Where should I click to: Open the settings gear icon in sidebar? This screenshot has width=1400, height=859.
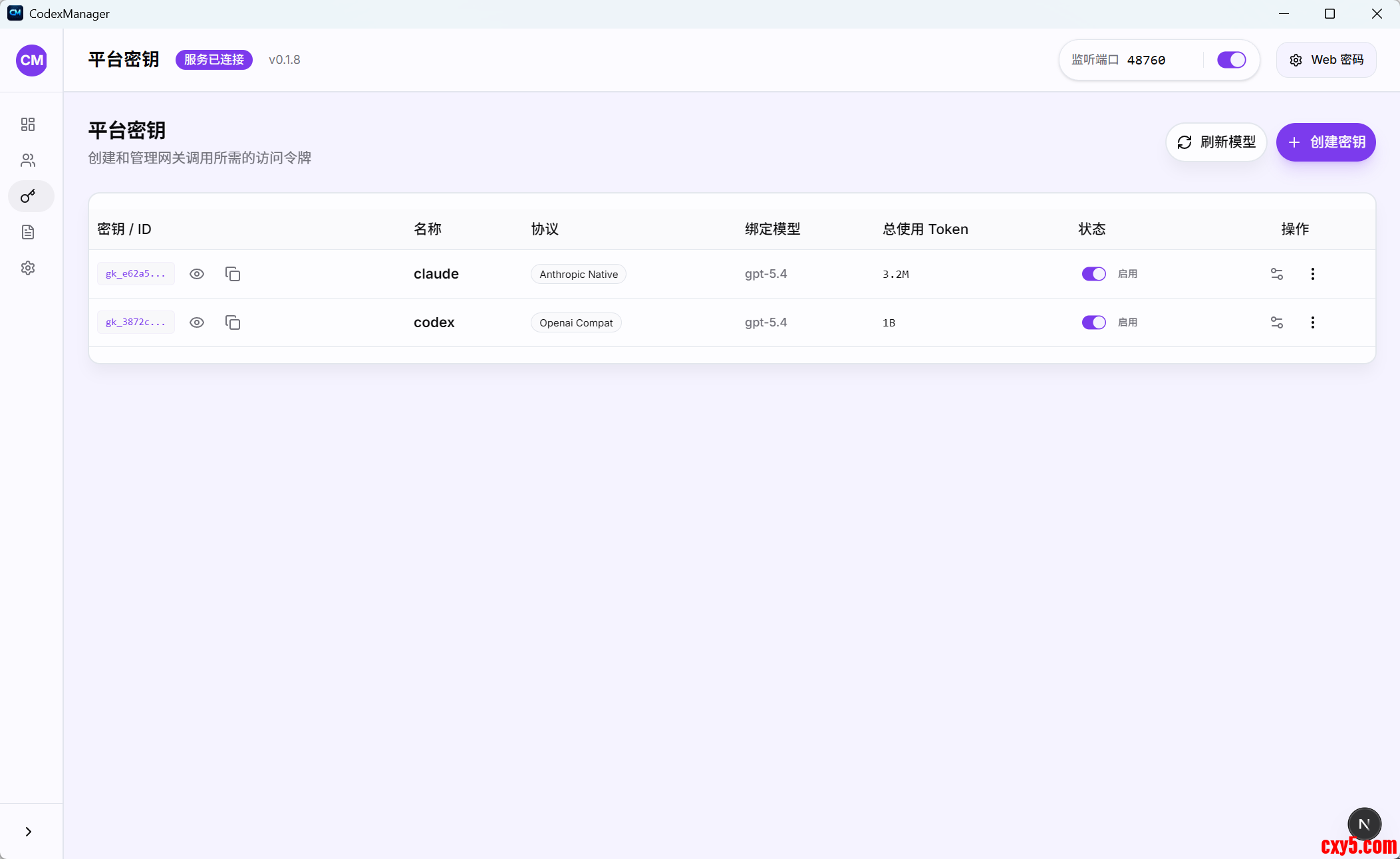pos(28,268)
